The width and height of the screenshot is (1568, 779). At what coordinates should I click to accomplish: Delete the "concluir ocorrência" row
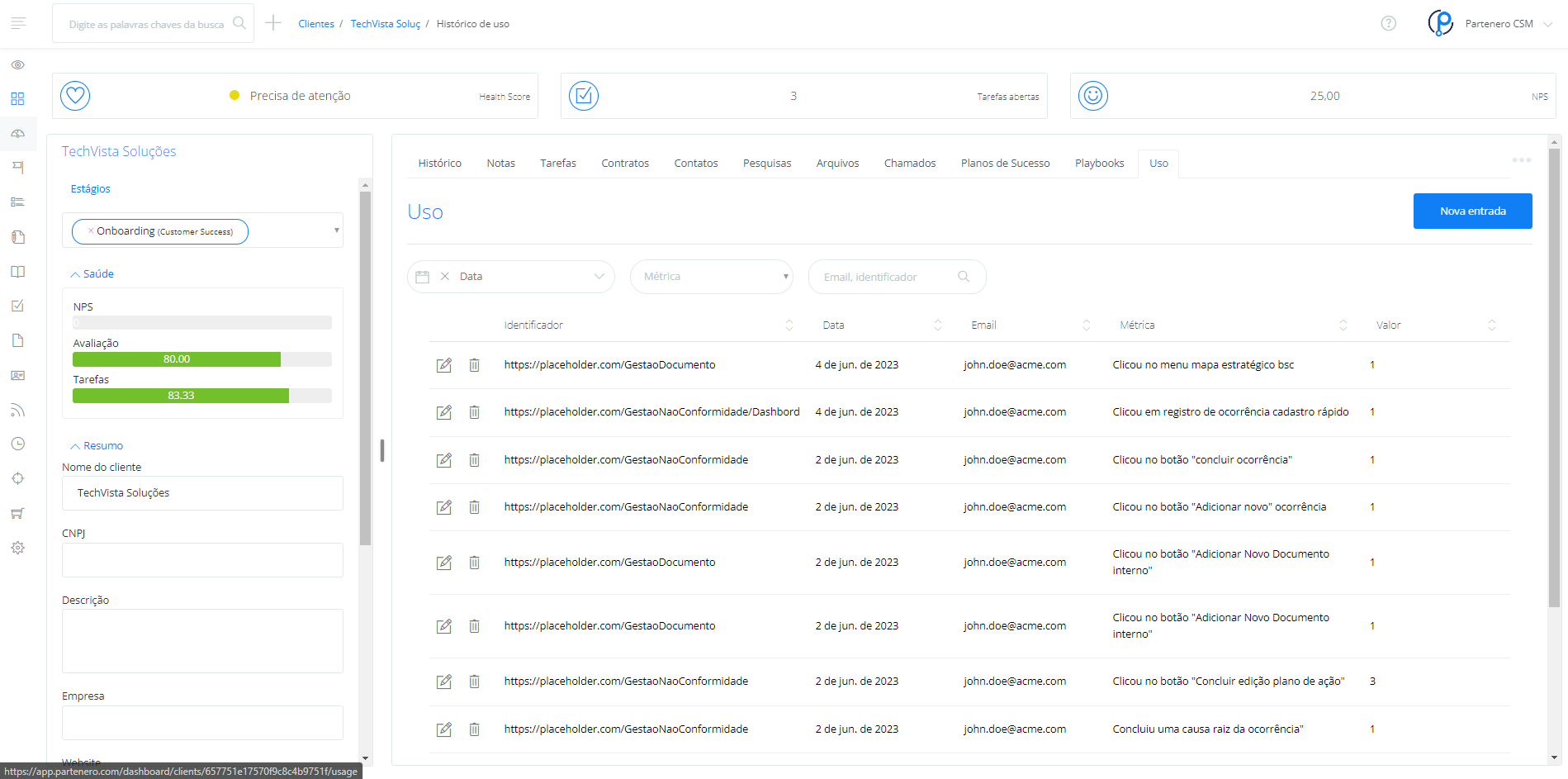474,460
